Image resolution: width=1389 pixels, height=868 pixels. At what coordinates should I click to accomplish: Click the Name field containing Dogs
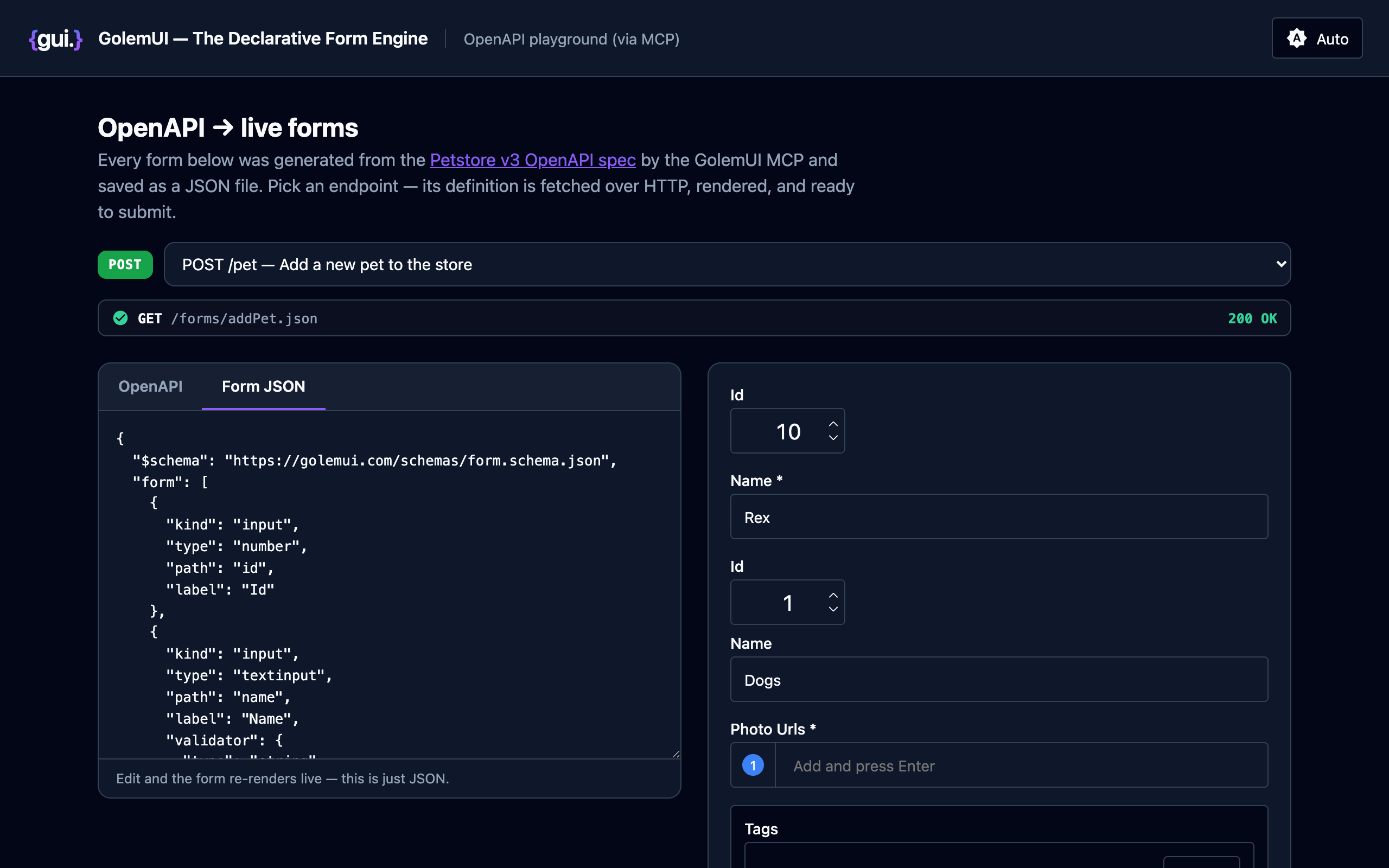(x=999, y=679)
